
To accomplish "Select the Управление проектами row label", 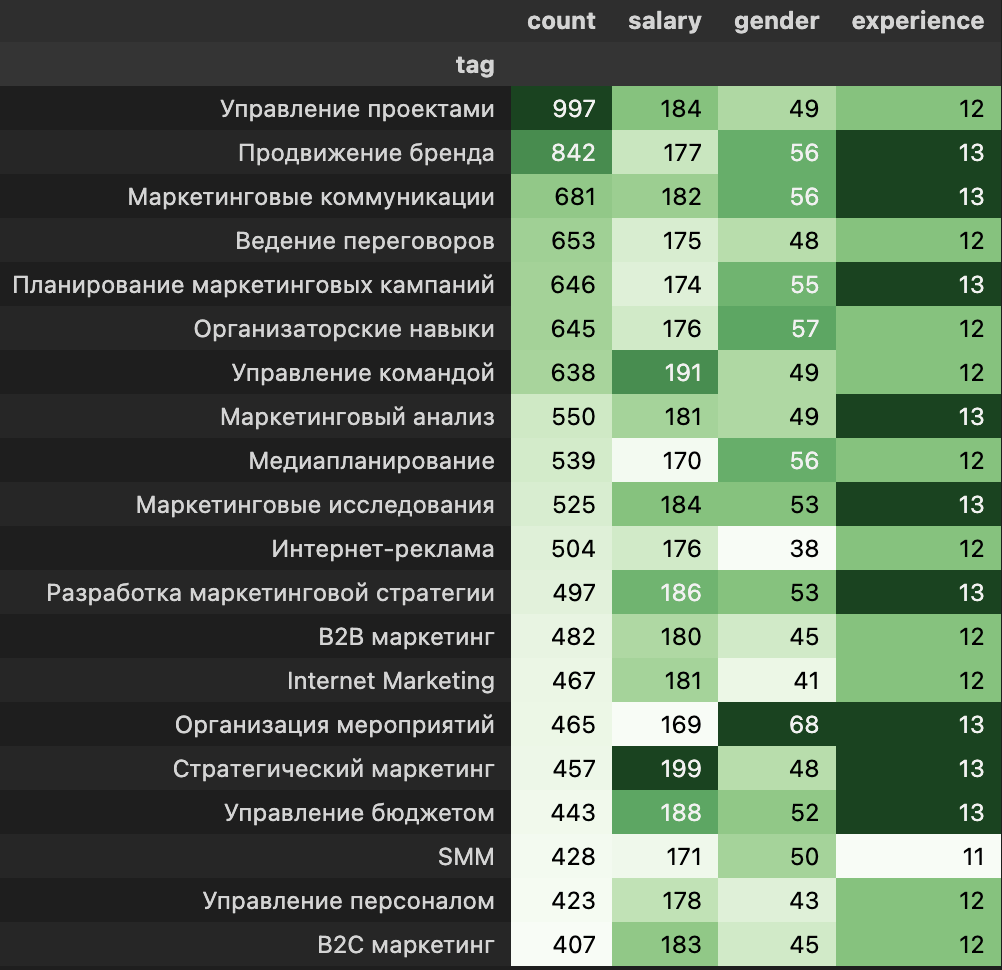I will click(x=357, y=109).
